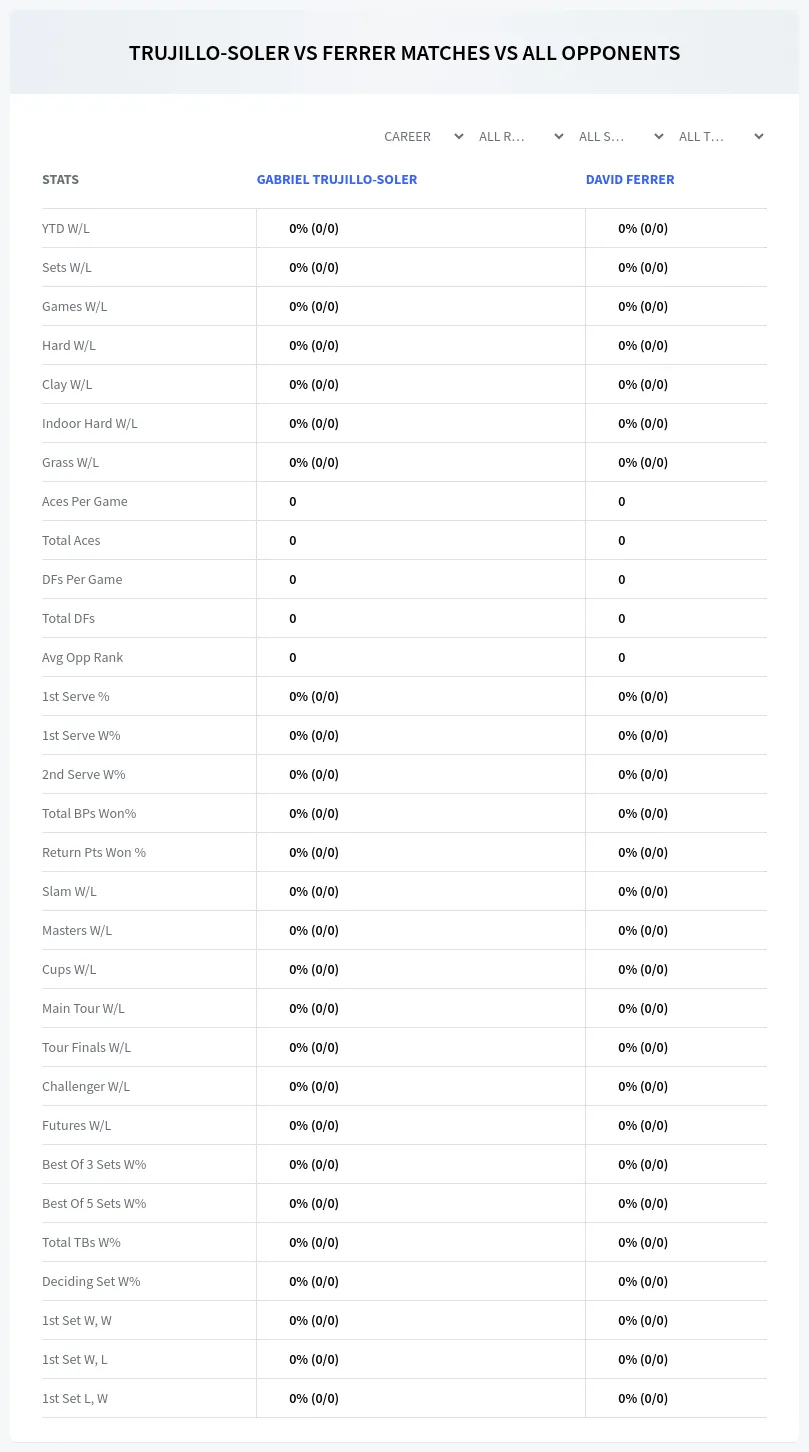Select the Clay W/L row label
The width and height of the screenshot is (809, 1452).
pyautogui.click(x=67, y=384)
